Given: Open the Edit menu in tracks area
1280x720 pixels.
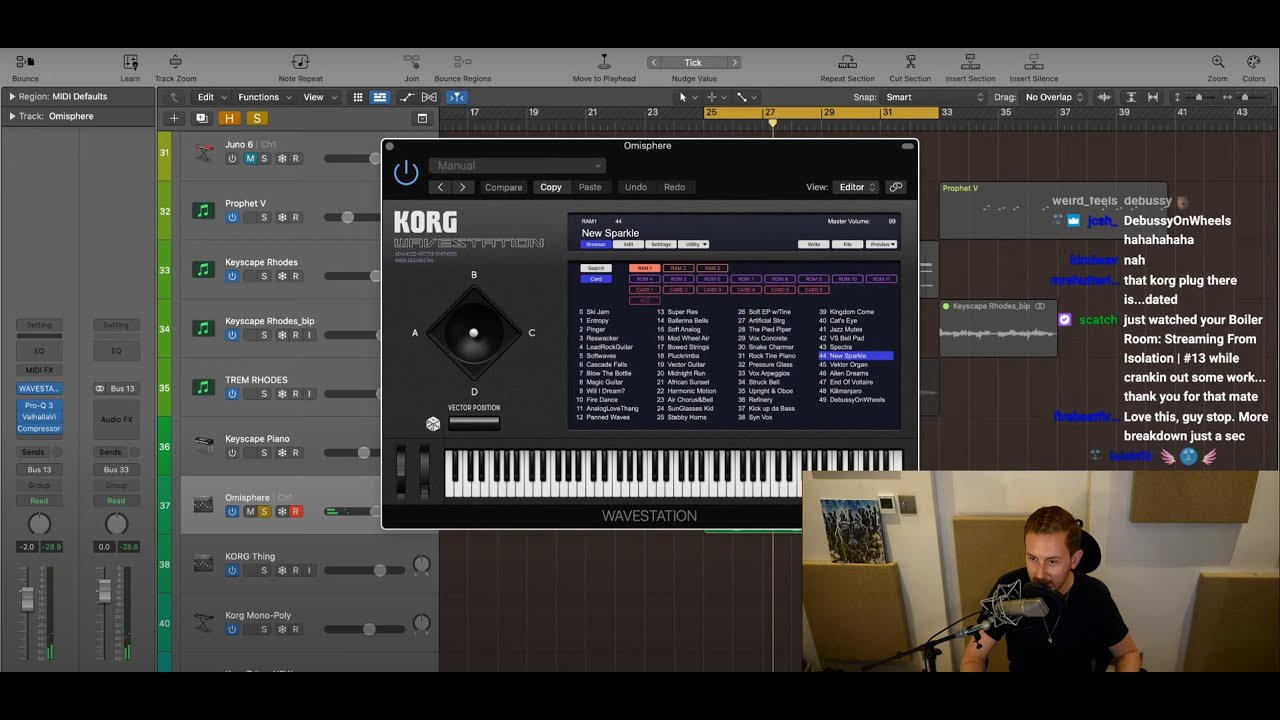Looking at the screenshot, I should (210, 97).
